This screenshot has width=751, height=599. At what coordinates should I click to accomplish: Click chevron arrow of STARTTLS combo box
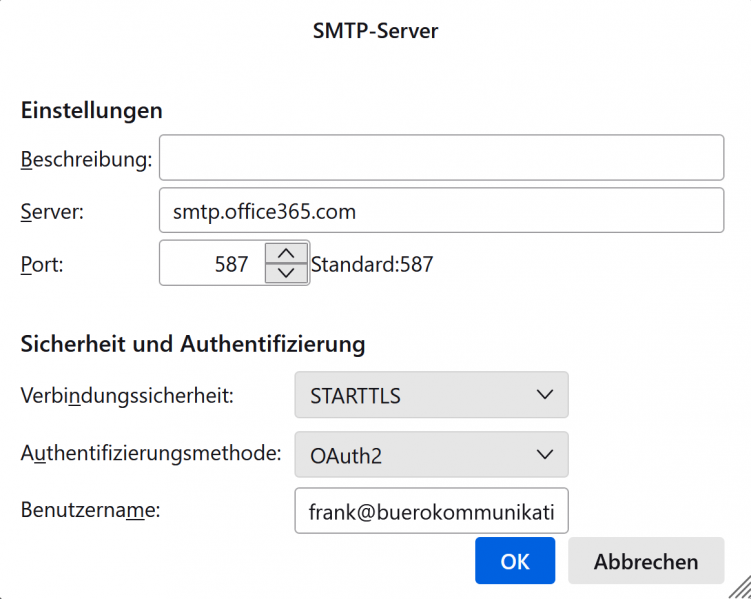[545, 395]
